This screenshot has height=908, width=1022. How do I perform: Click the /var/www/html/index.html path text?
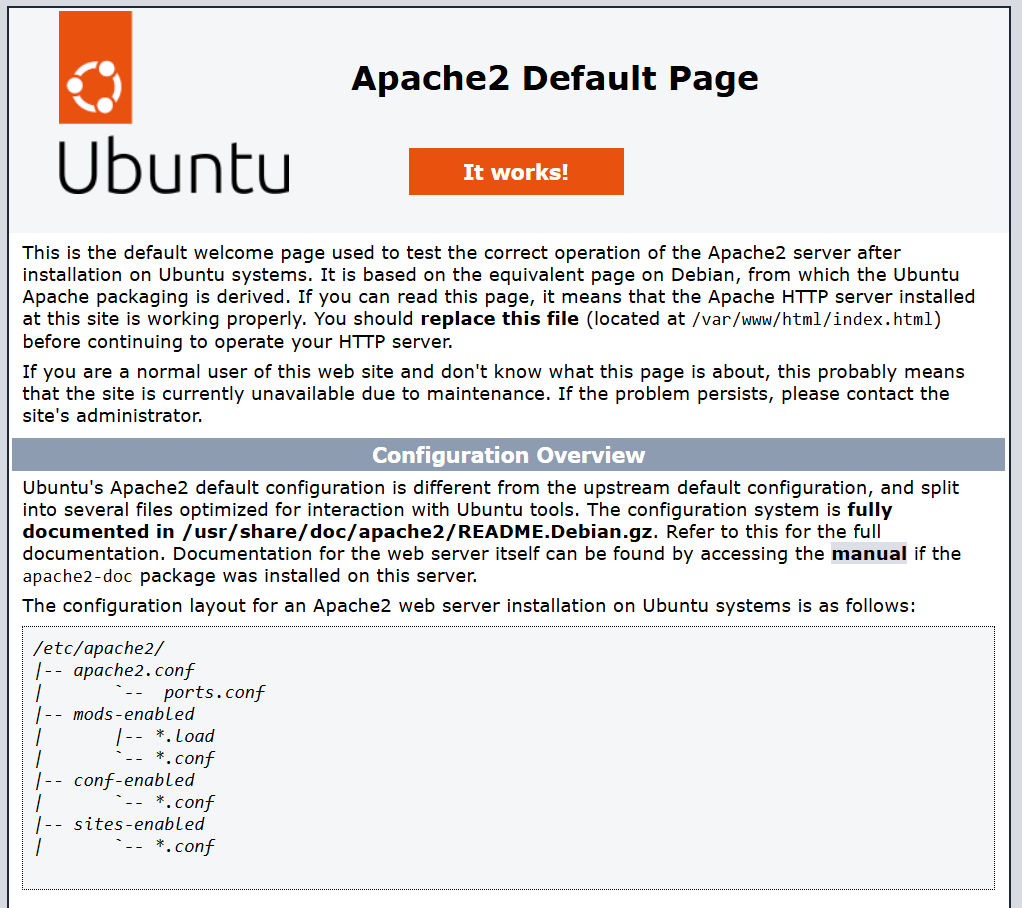[x=815, y=319]
